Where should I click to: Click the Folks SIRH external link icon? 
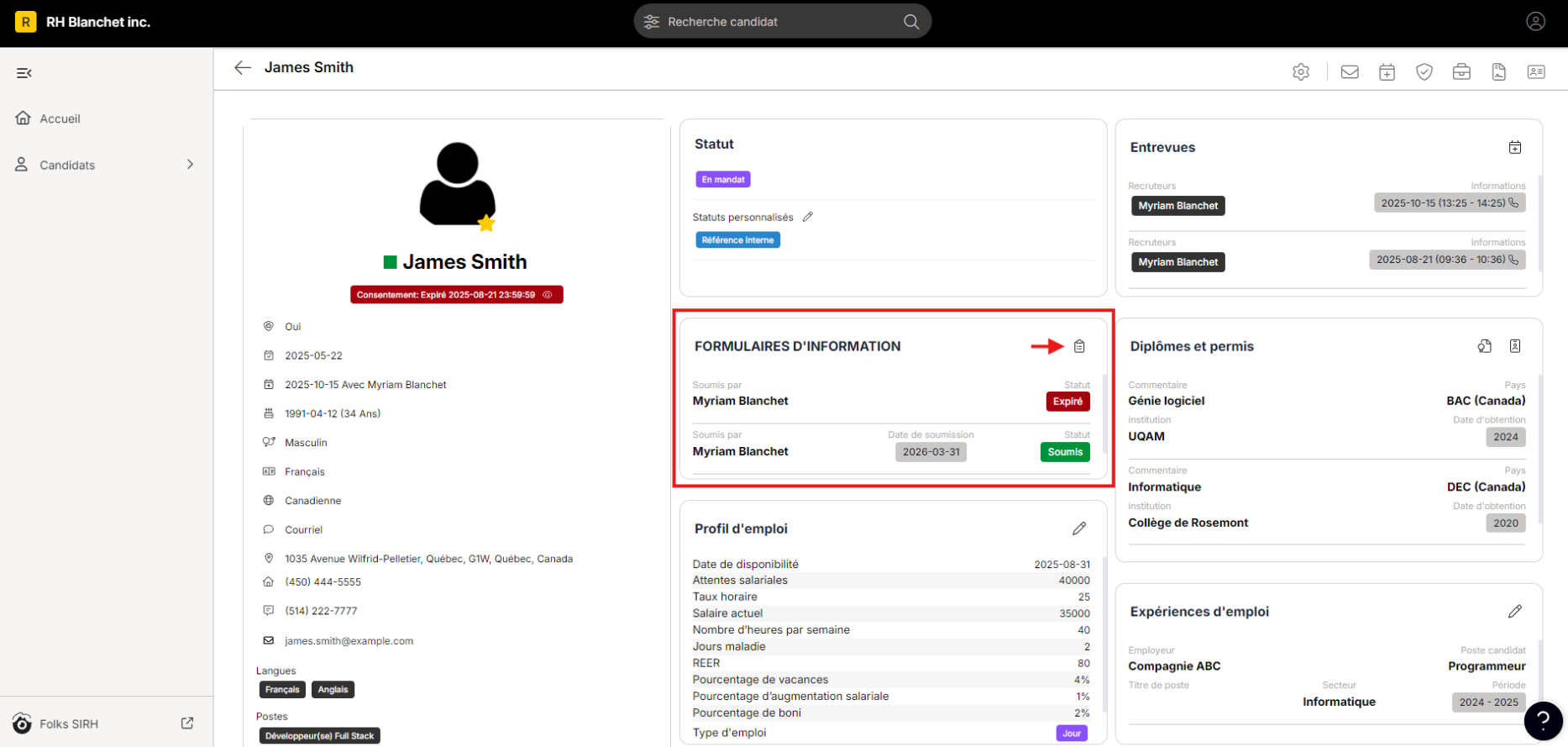pos(187,723)
